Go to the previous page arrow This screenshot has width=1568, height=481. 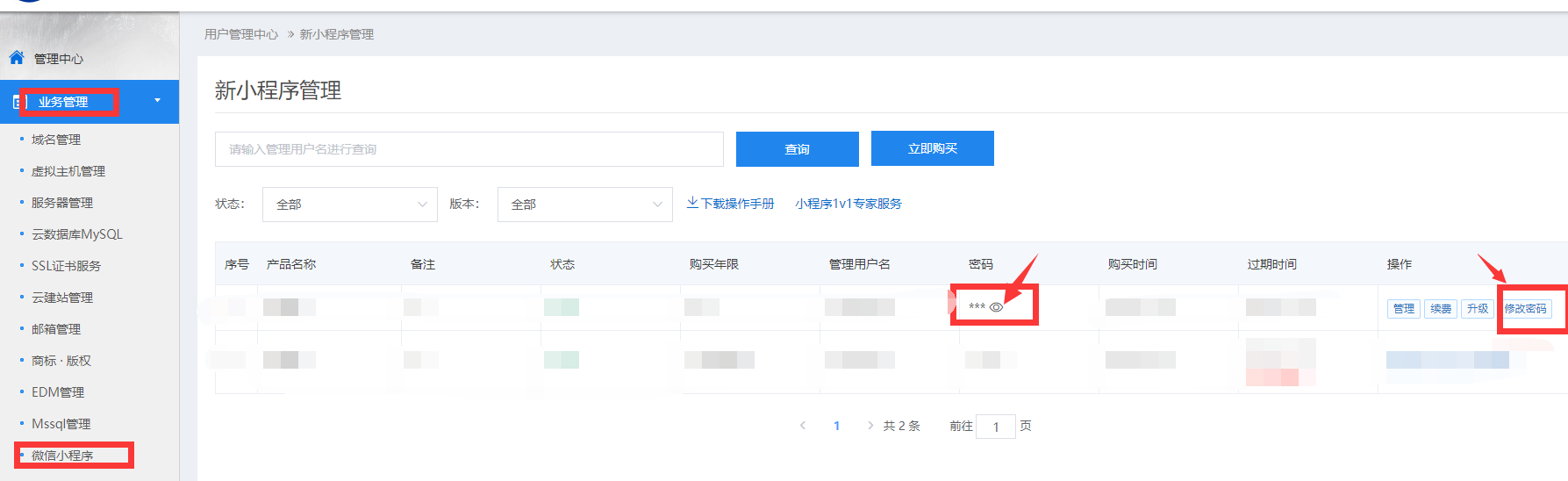(803, 426)
